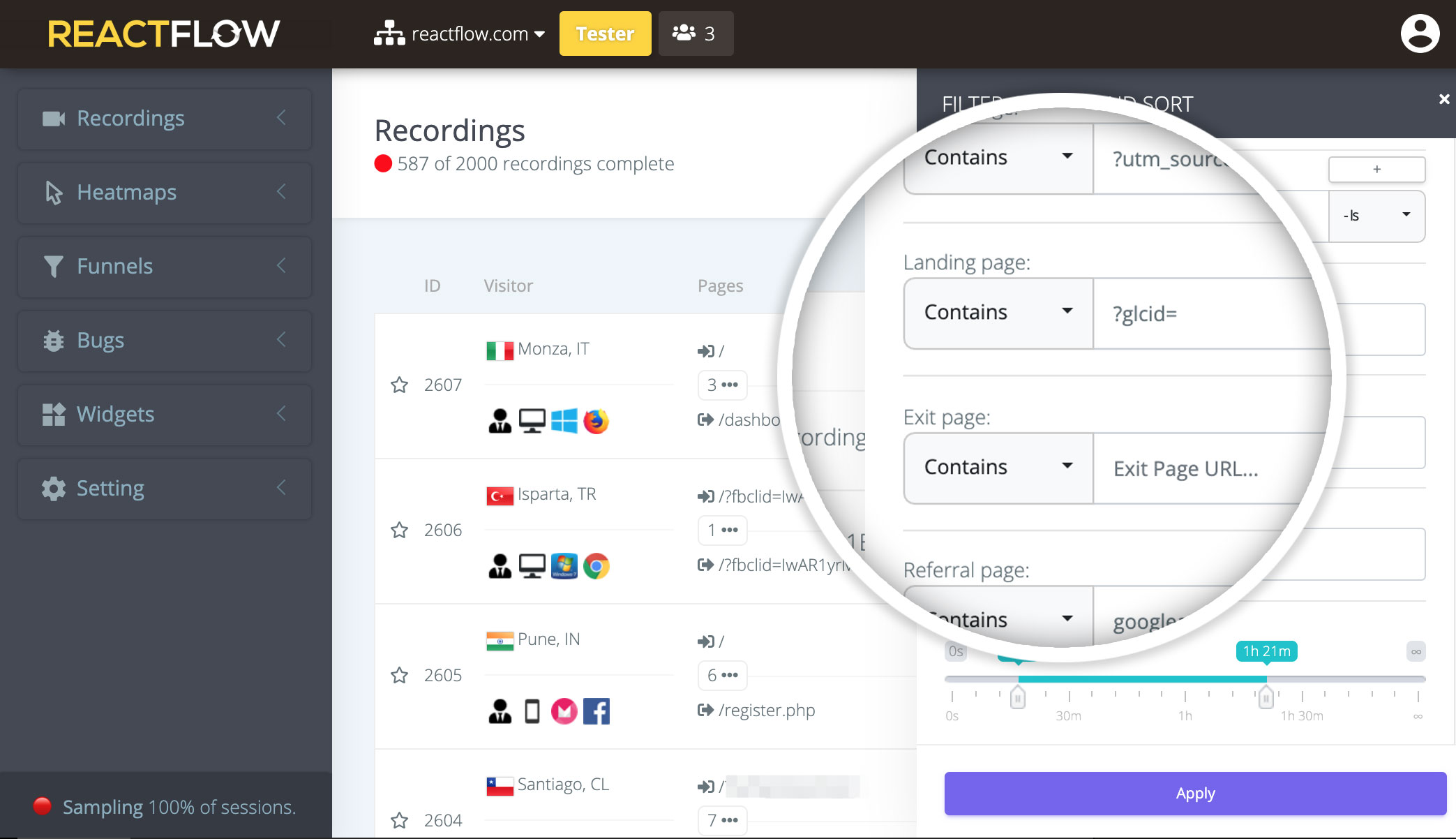Click the Recordings camera icon
The width and height of the screenshot is (1456, 839).
click(x=54, y=119)
